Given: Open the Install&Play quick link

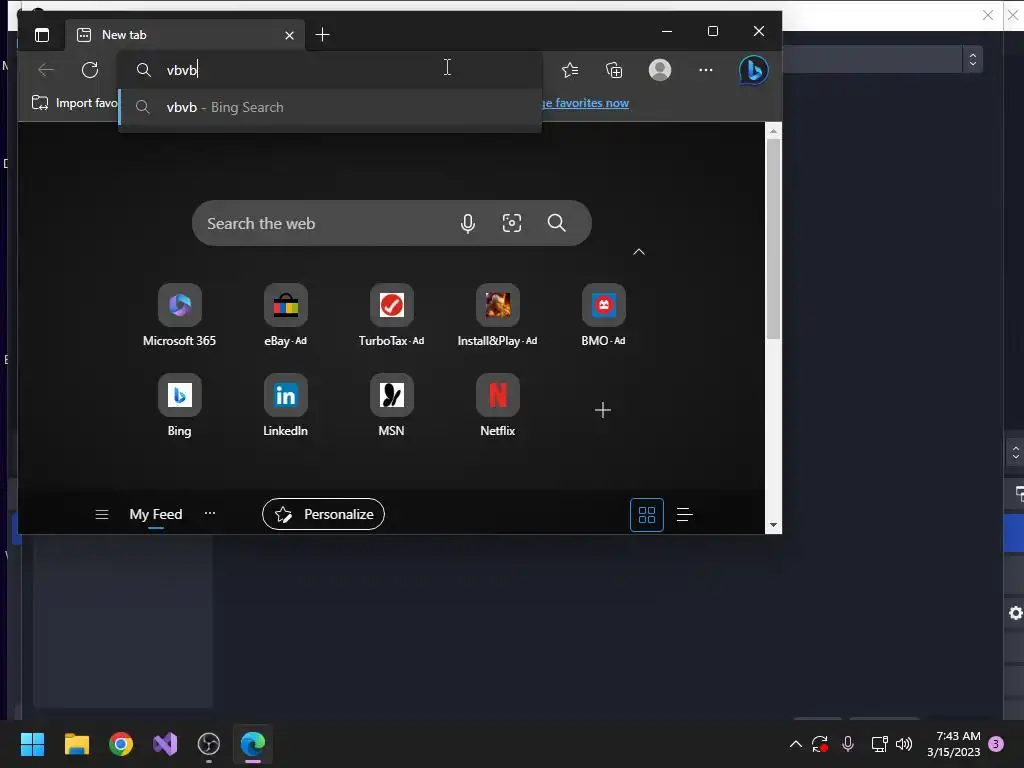Looking at the screenshot, I should (498, 315).
